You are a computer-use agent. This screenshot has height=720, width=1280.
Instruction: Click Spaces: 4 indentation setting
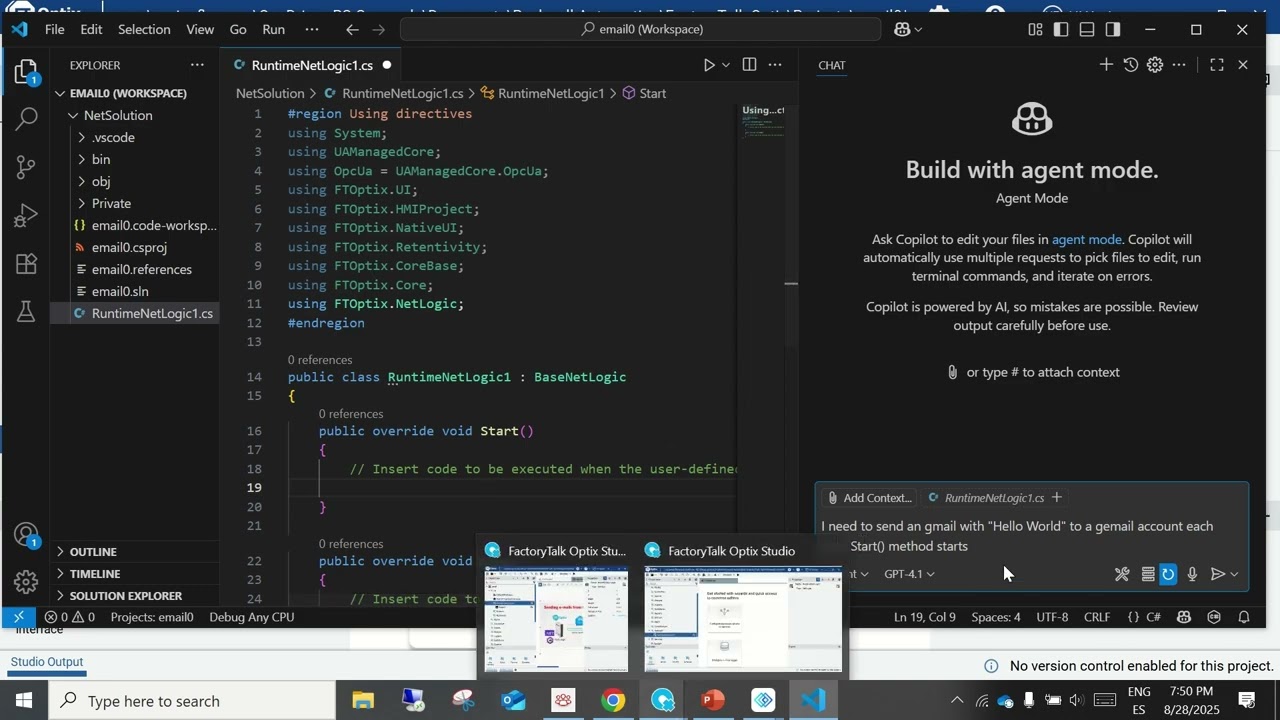point(996,617)
